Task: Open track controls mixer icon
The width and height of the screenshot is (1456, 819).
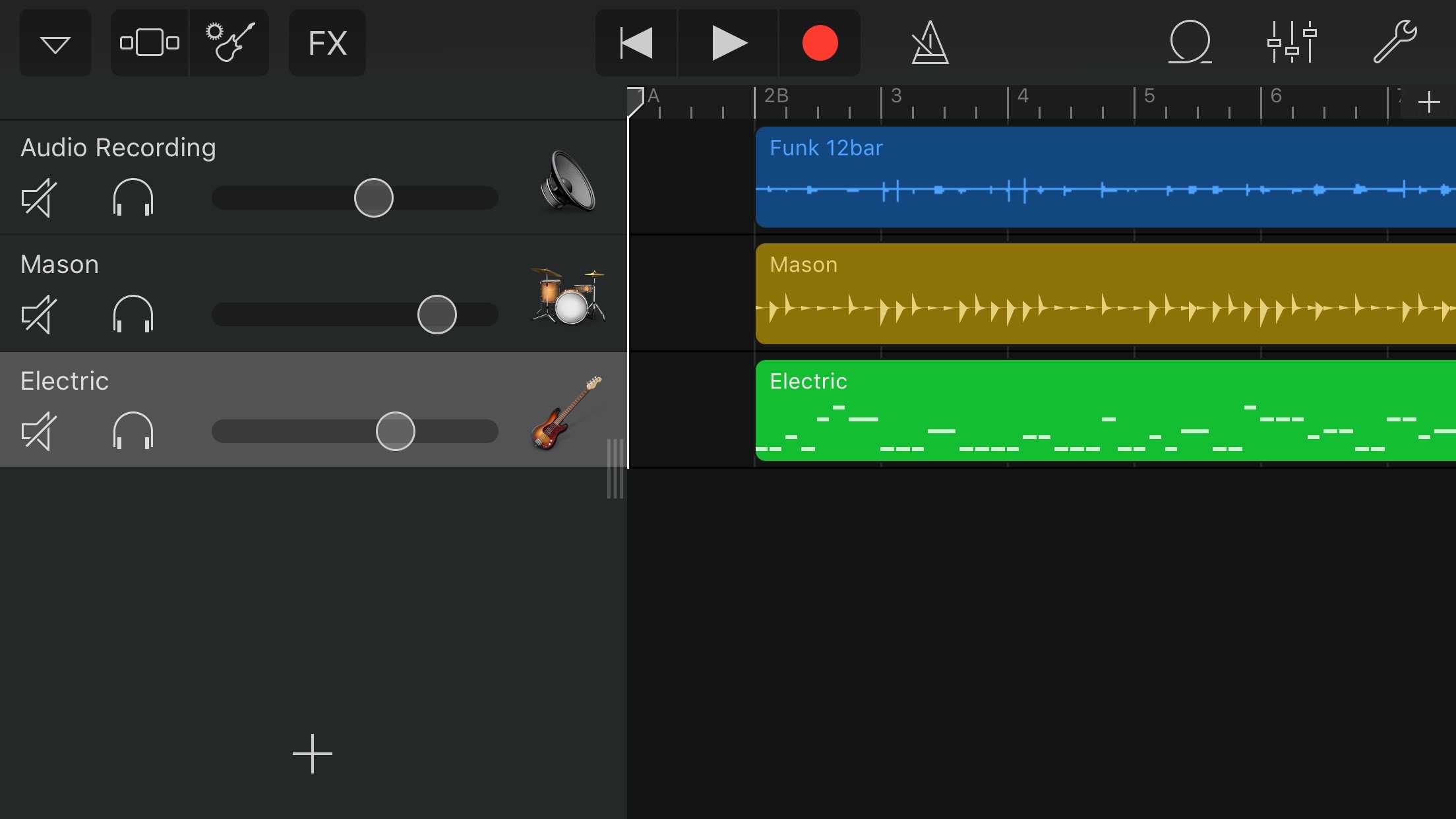Action: coord(1291,44)
